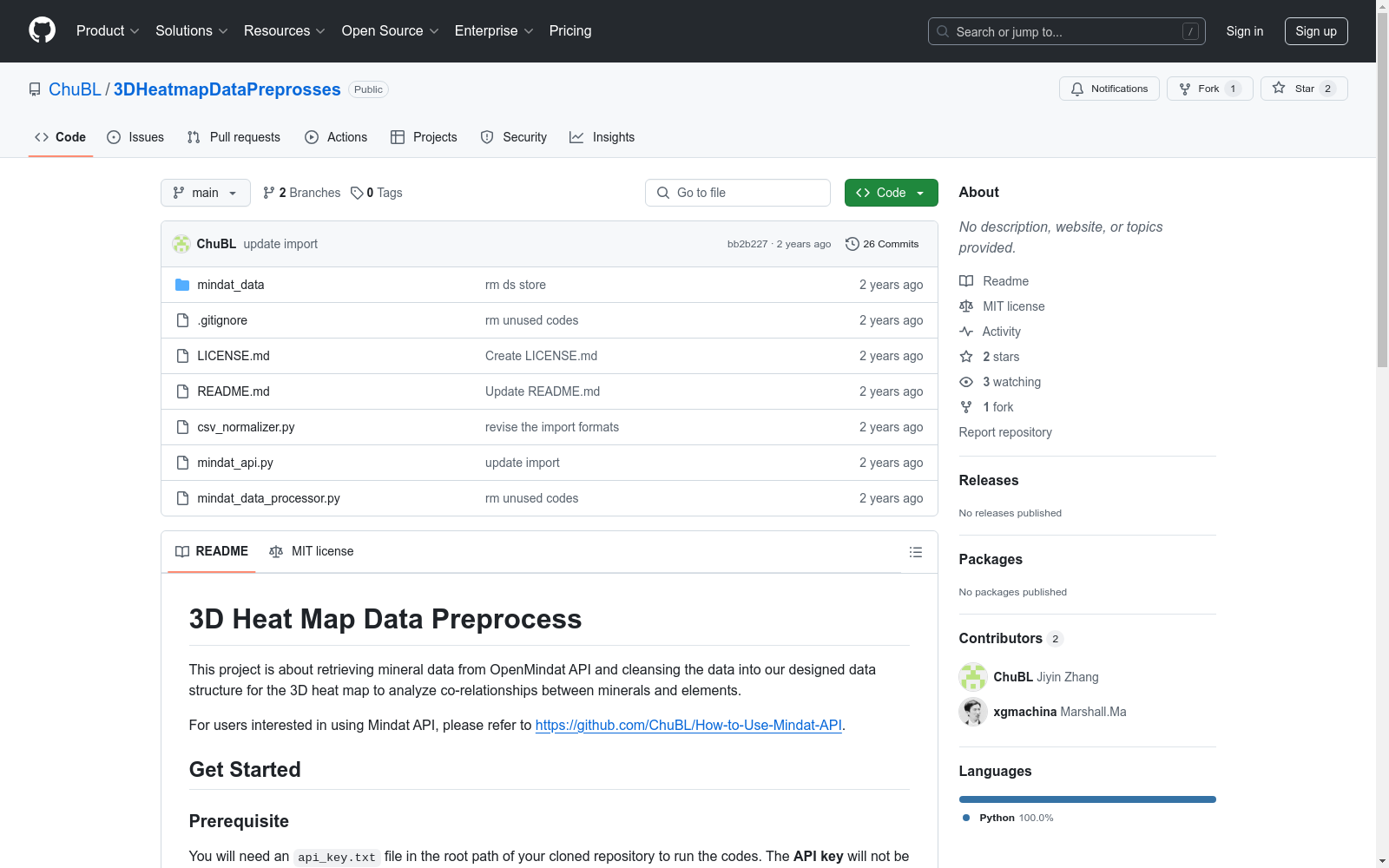
Task: Click the 3DHeatmapDataPreprosses repository name link
Action: (x=227, y=89)
